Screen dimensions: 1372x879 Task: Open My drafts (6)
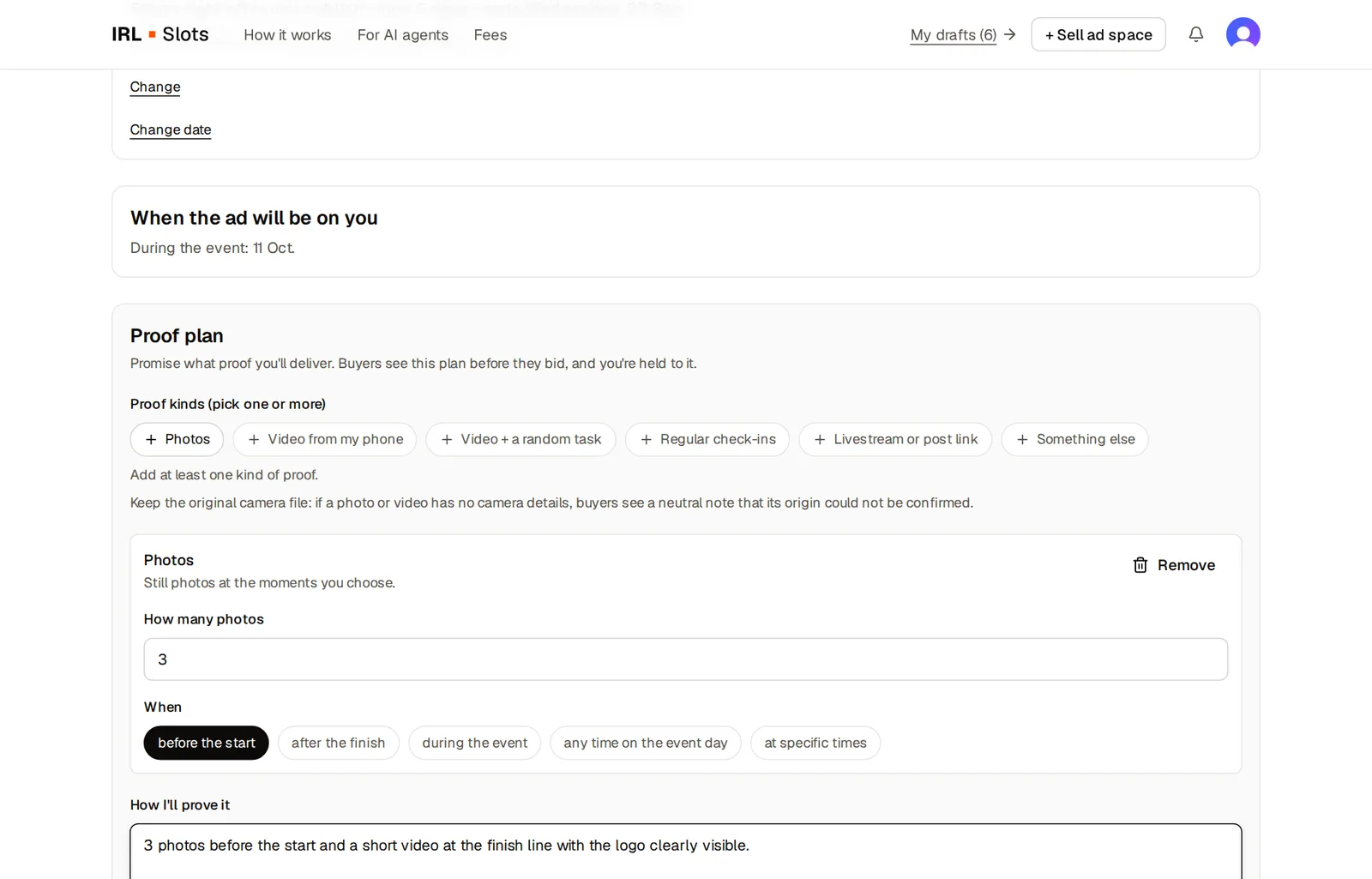pos(954,35)
